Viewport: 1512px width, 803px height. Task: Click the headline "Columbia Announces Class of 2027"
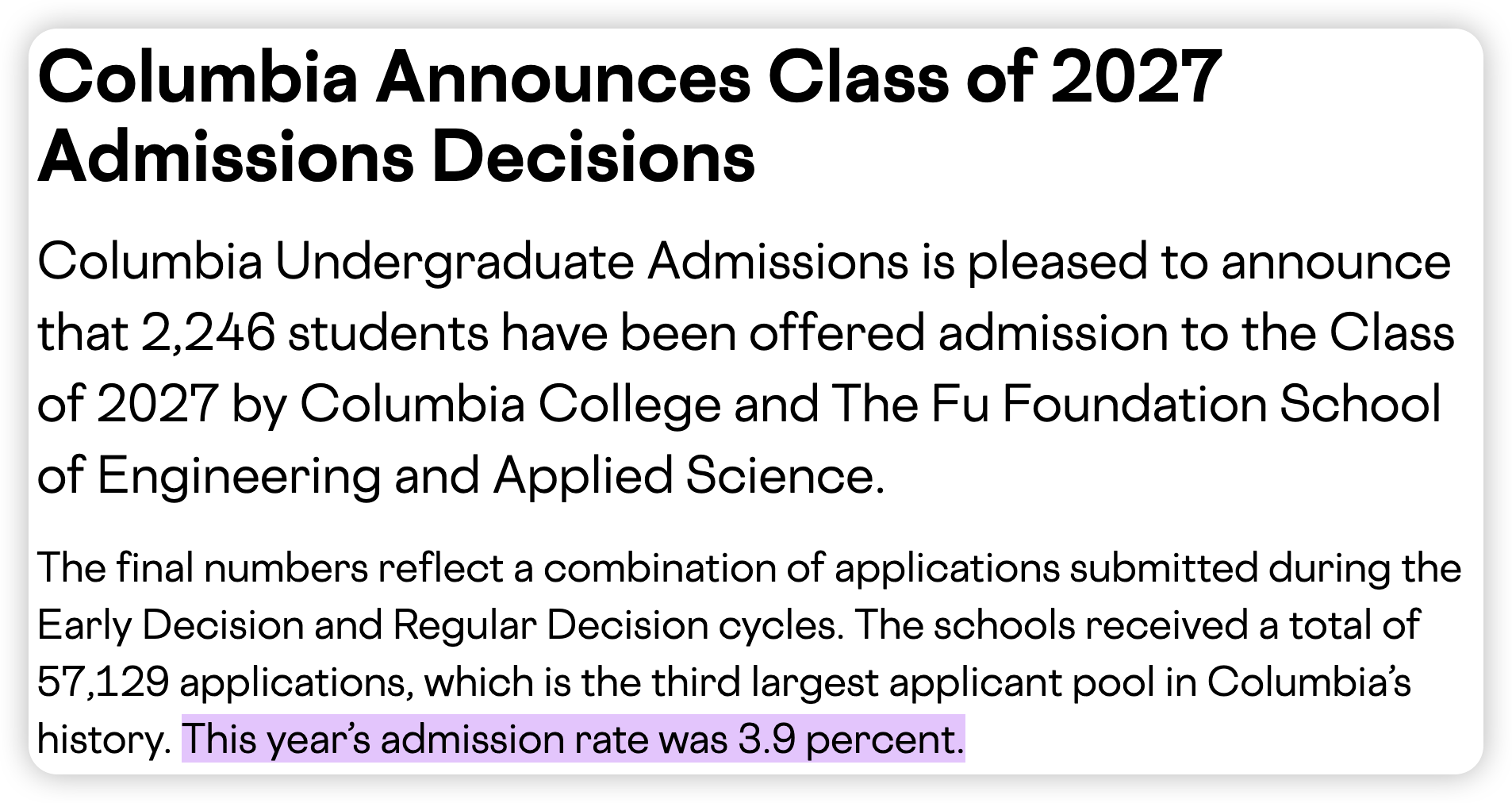coord(630,78)
